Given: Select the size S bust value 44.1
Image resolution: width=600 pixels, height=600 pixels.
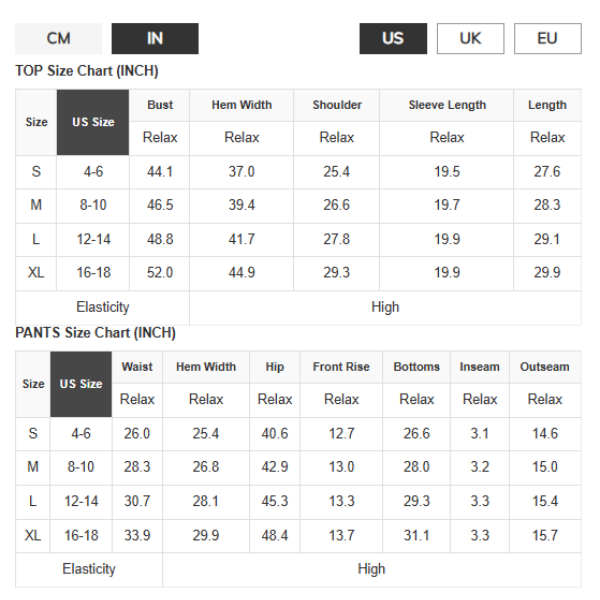Looking at the screenshot, I should click(160, 172).
